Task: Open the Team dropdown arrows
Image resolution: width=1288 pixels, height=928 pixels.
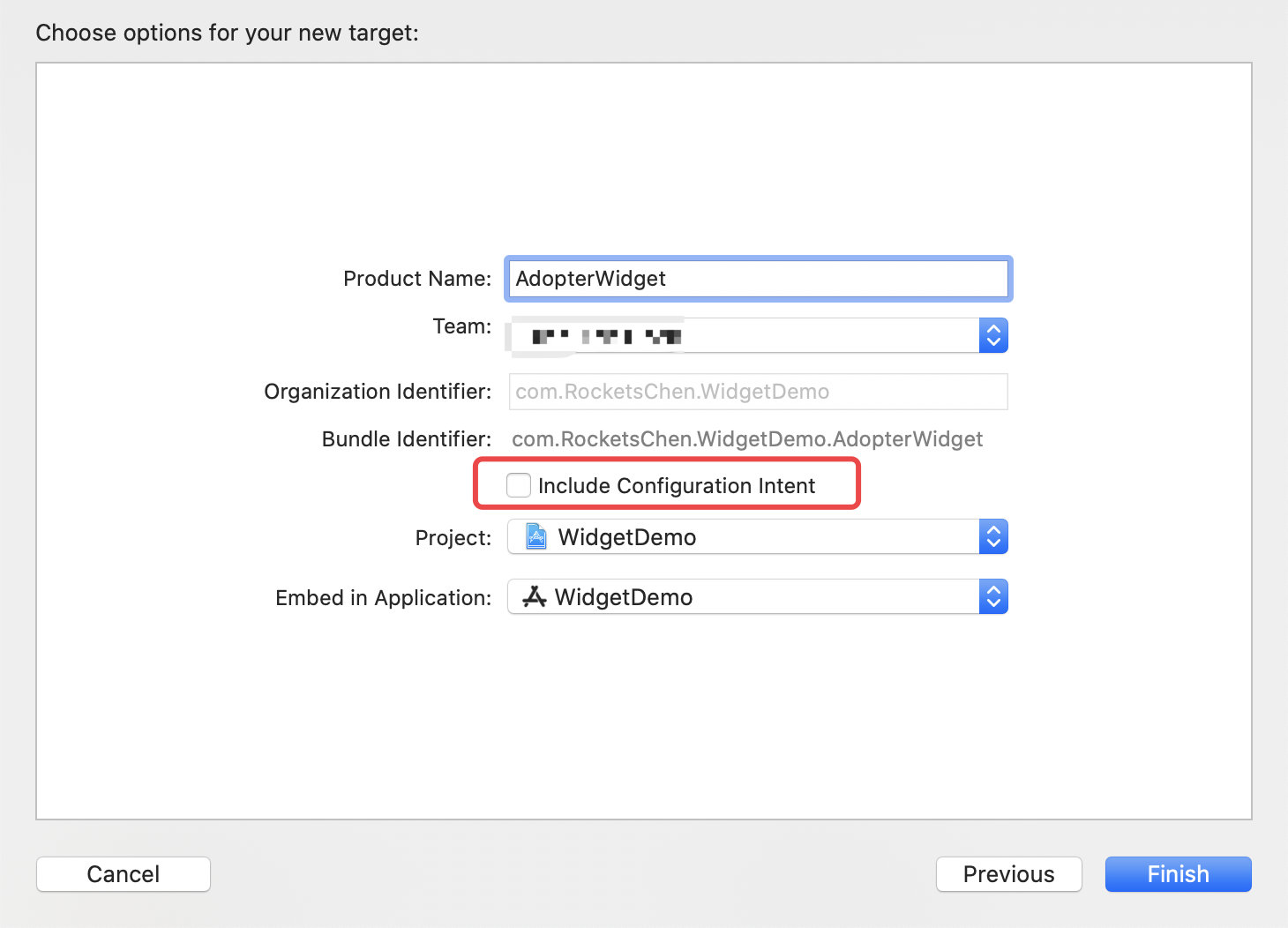Action: (993, 335)
